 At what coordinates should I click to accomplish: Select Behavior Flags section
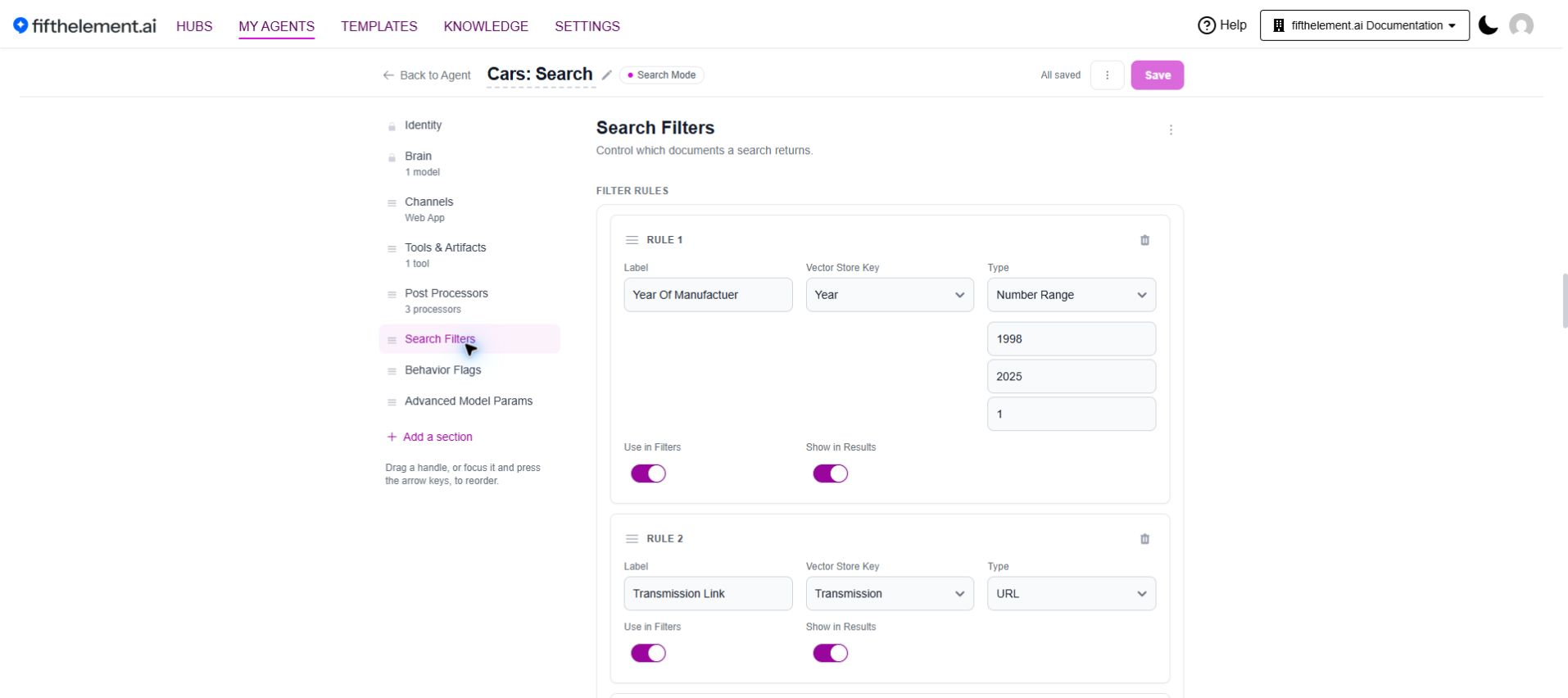click(469, 370)
